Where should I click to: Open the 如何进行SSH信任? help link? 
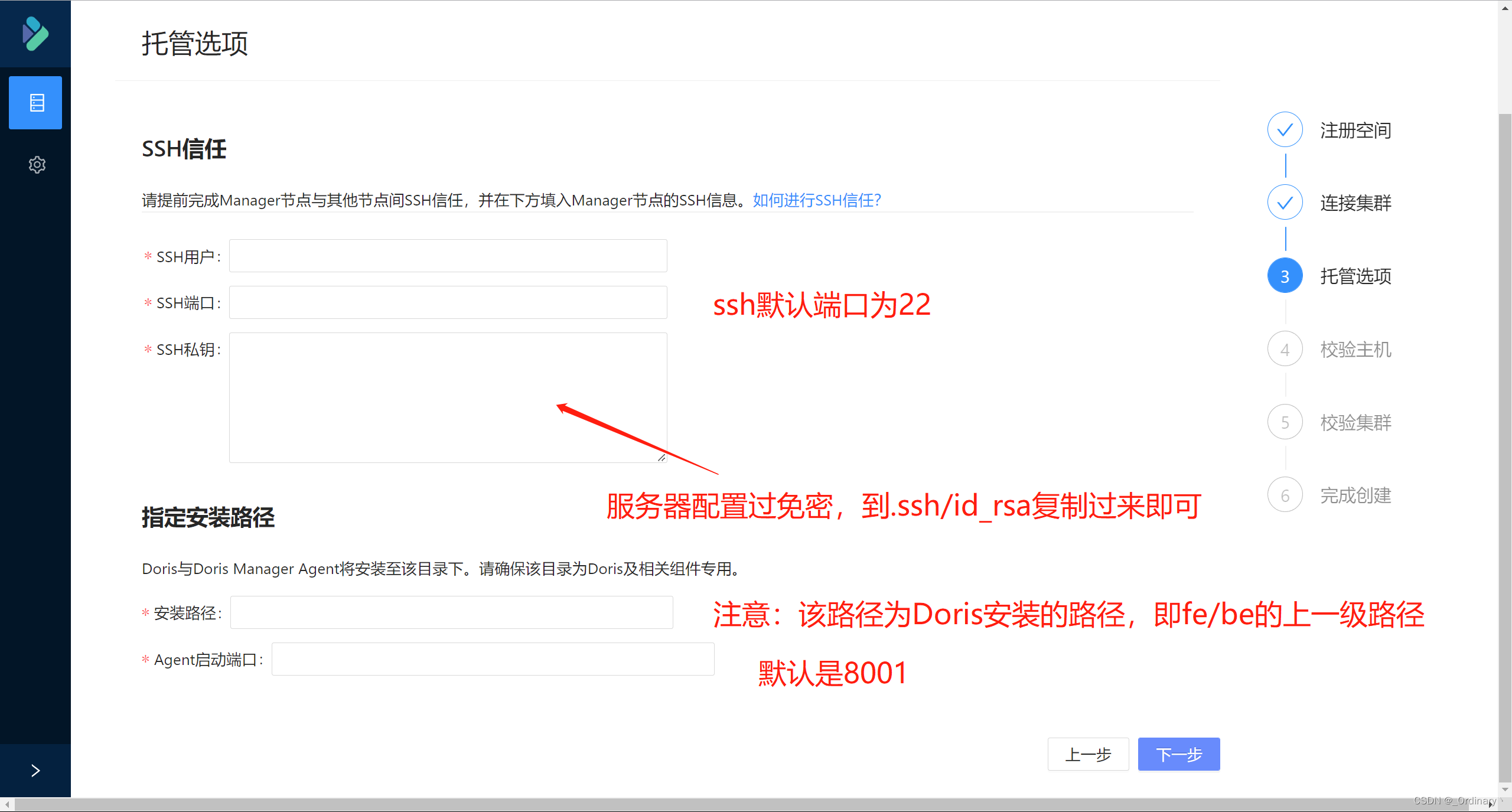coord(817,200)
